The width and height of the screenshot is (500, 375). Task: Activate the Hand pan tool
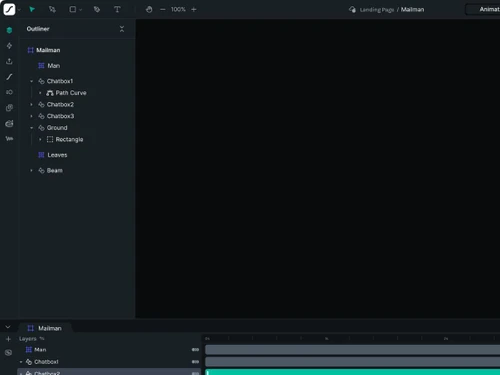click(149, 9)
